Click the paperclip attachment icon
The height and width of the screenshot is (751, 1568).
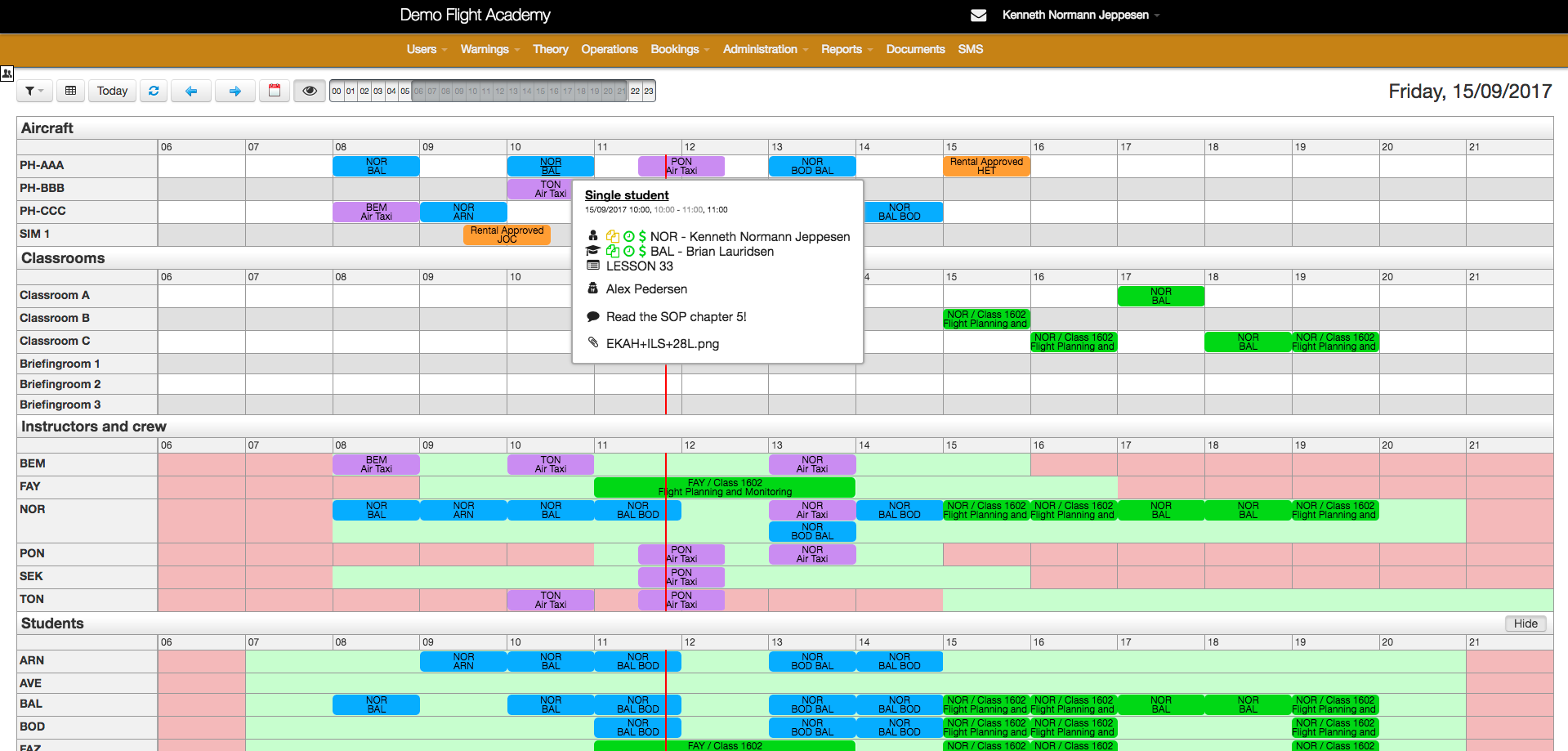[x=593, y=343]
